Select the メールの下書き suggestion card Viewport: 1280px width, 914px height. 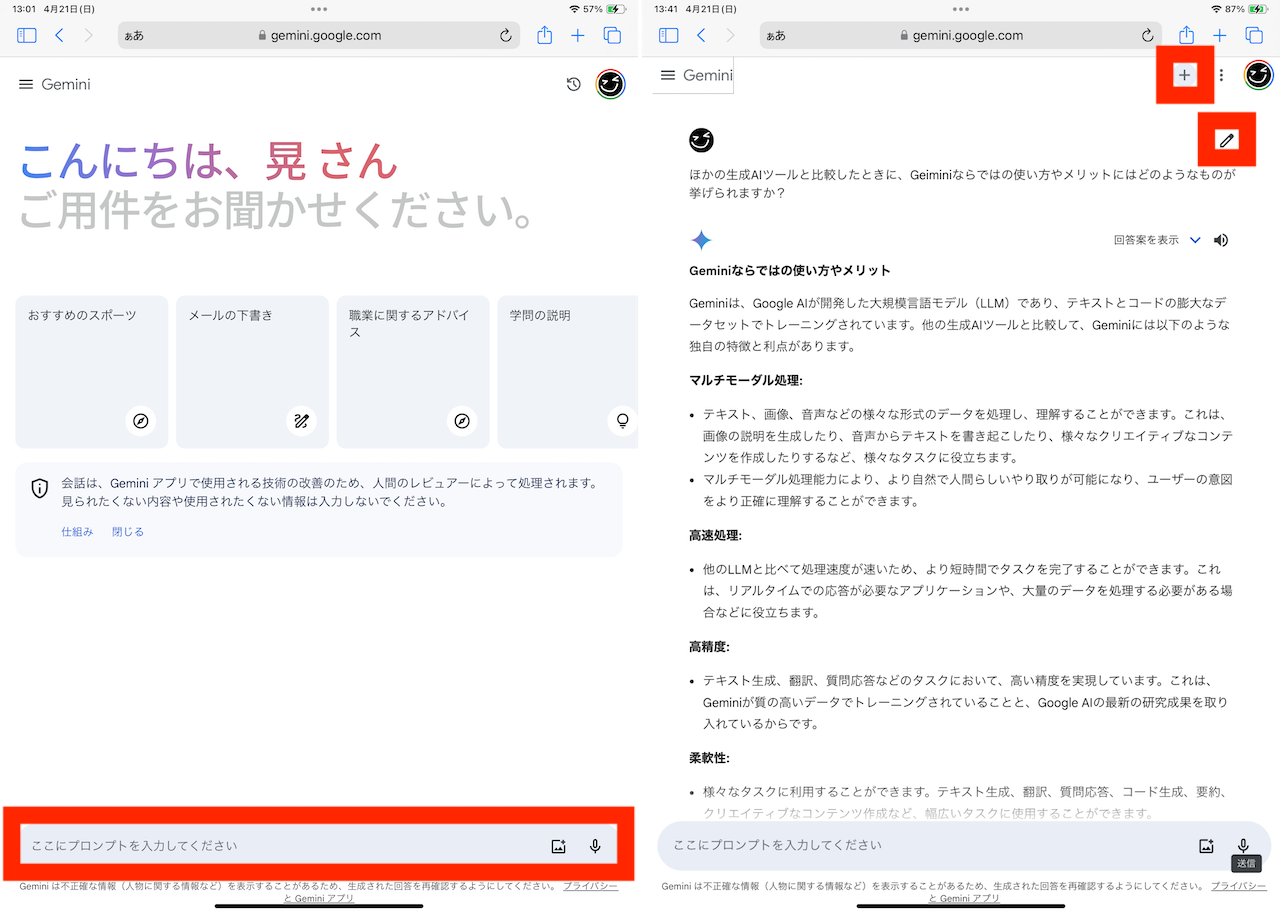click(252, 372)
